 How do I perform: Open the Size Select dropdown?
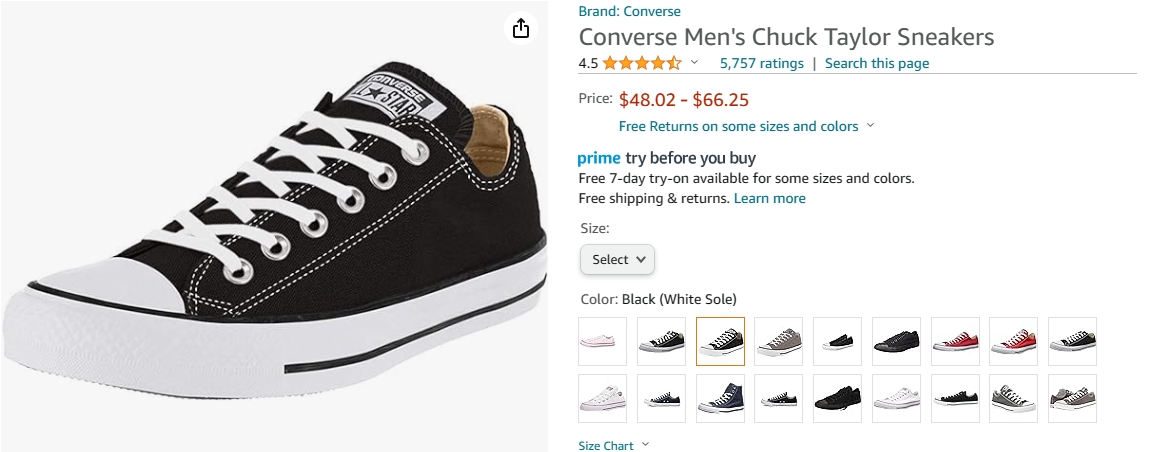tap(617, 259)
